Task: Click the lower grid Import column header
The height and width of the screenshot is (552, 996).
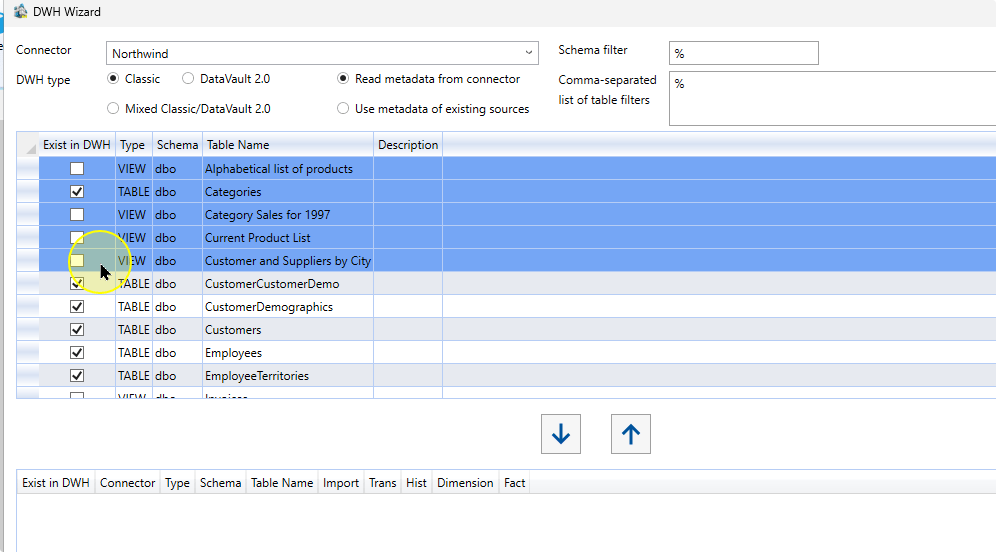Action: [x=340, y=483]
